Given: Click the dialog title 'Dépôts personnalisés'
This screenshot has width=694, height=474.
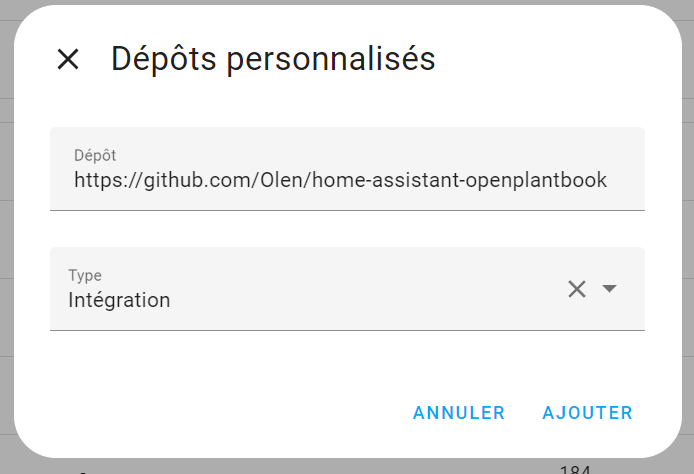Looking at the screenshot, I should 273,59.
